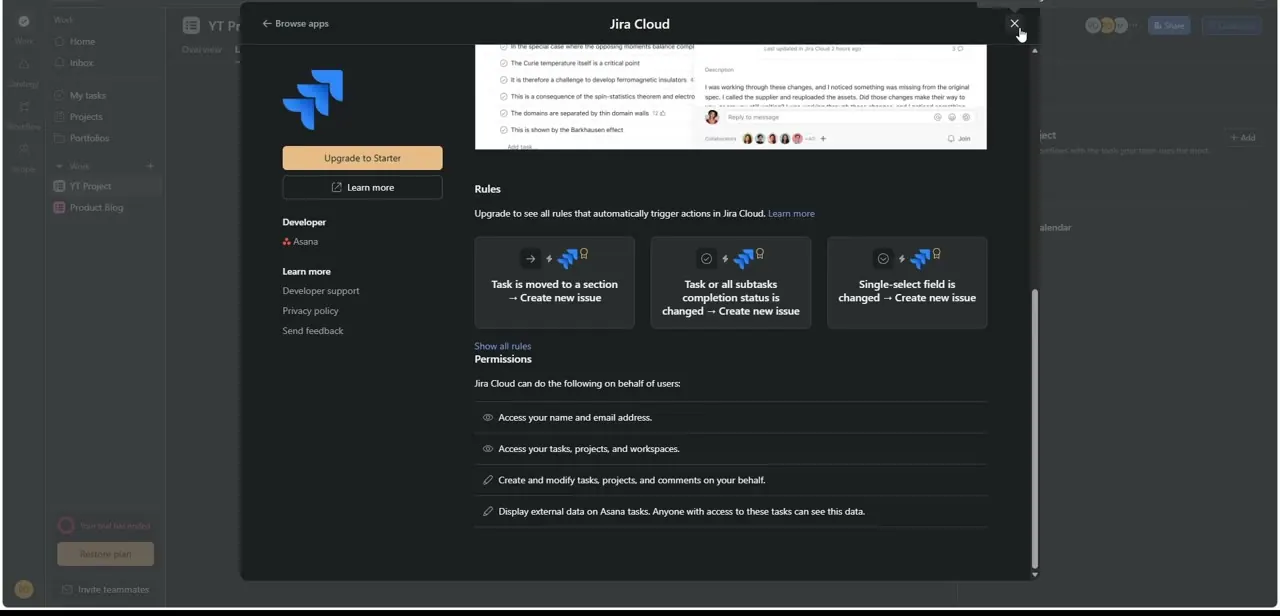Click Upgrade to Starter button
The height and width of the screenshot is (616, 1280).
pos(362,158)
